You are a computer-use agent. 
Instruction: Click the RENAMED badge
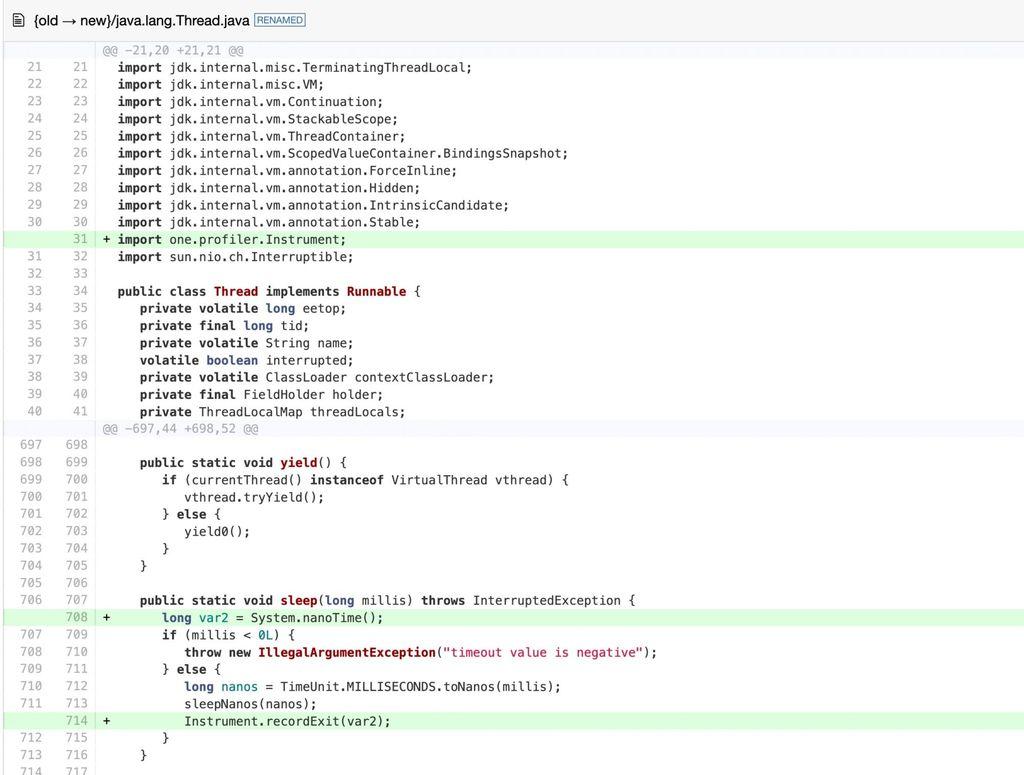(280, 20)
